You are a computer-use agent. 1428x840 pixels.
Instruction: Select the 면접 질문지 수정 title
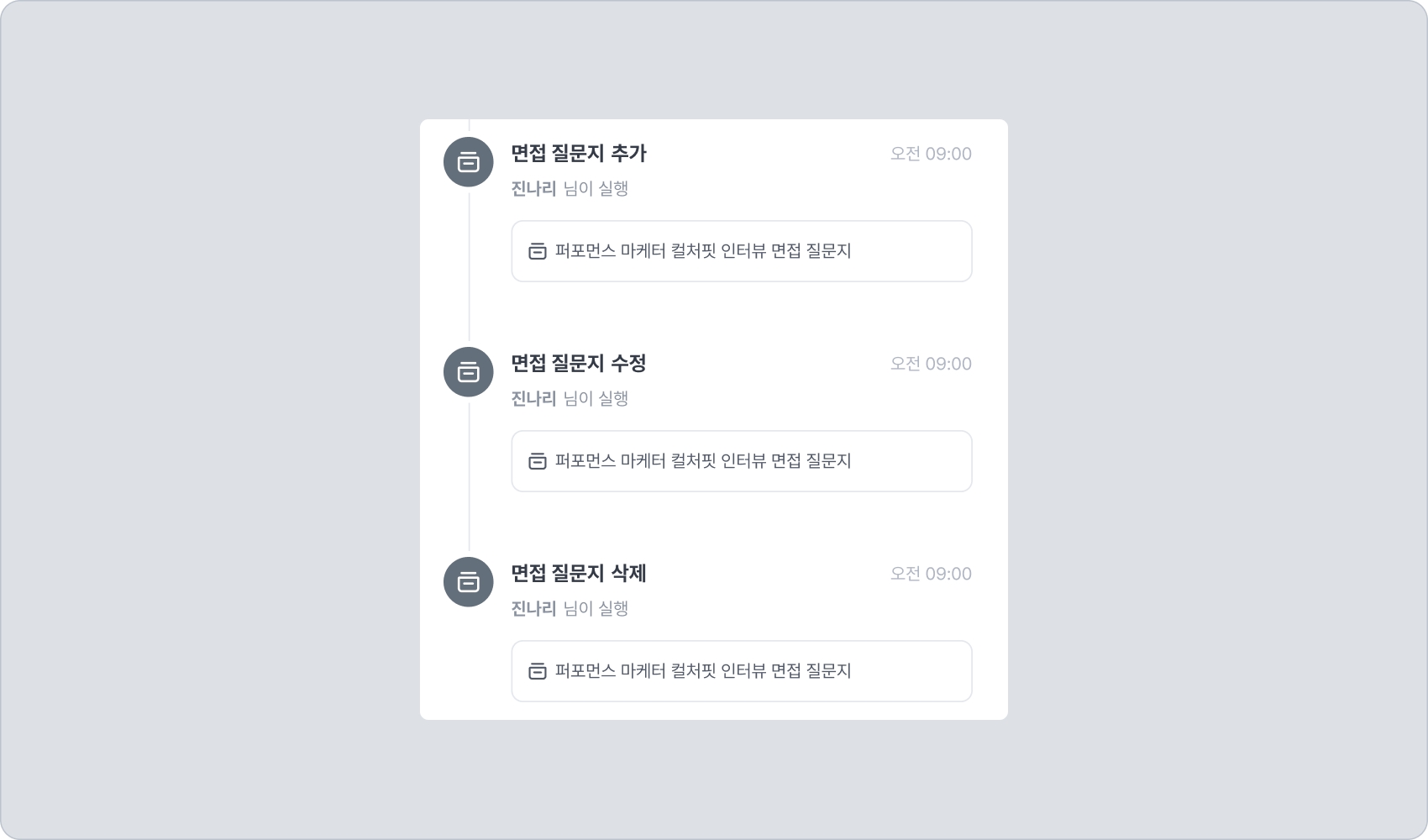pos(579,364)
